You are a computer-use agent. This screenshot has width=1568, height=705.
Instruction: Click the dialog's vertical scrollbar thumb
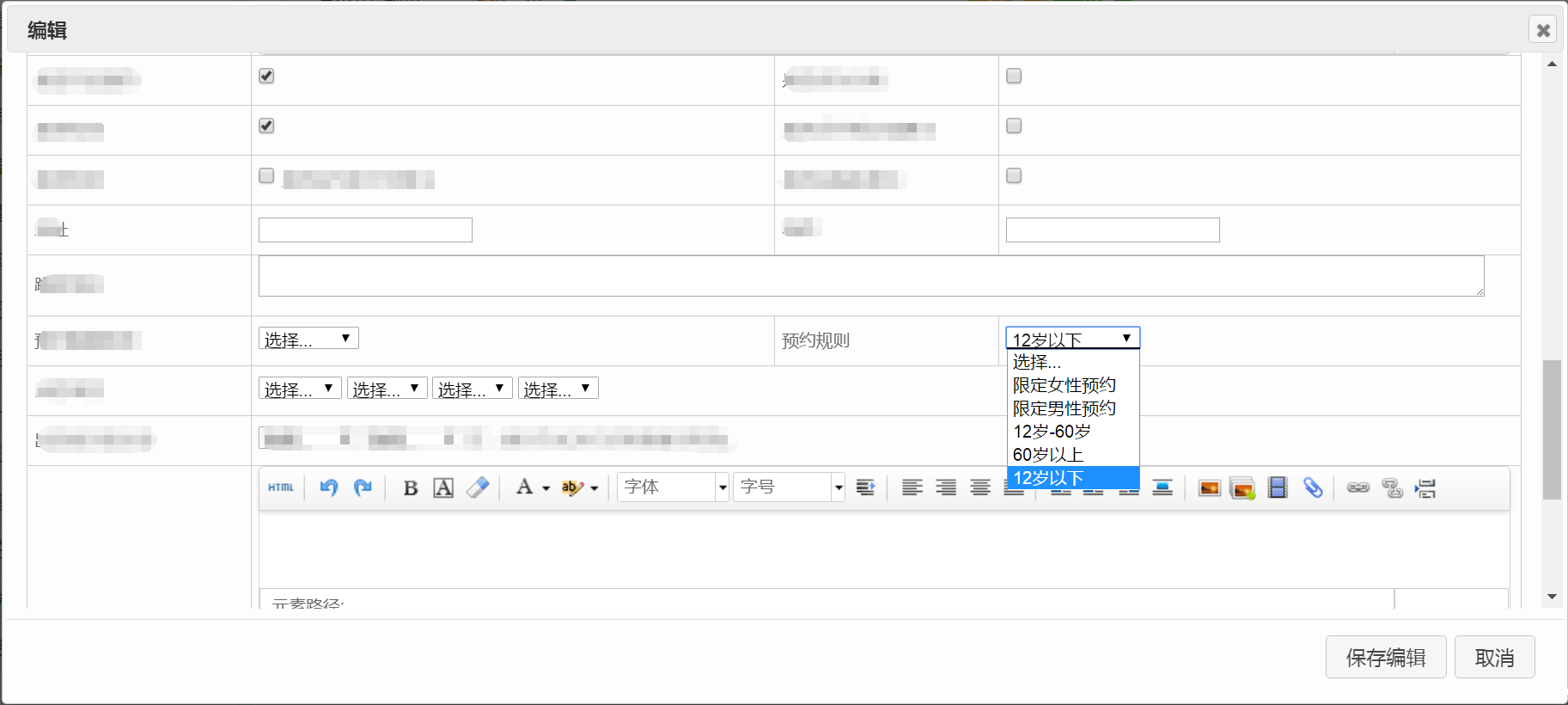pos(1551,430)
